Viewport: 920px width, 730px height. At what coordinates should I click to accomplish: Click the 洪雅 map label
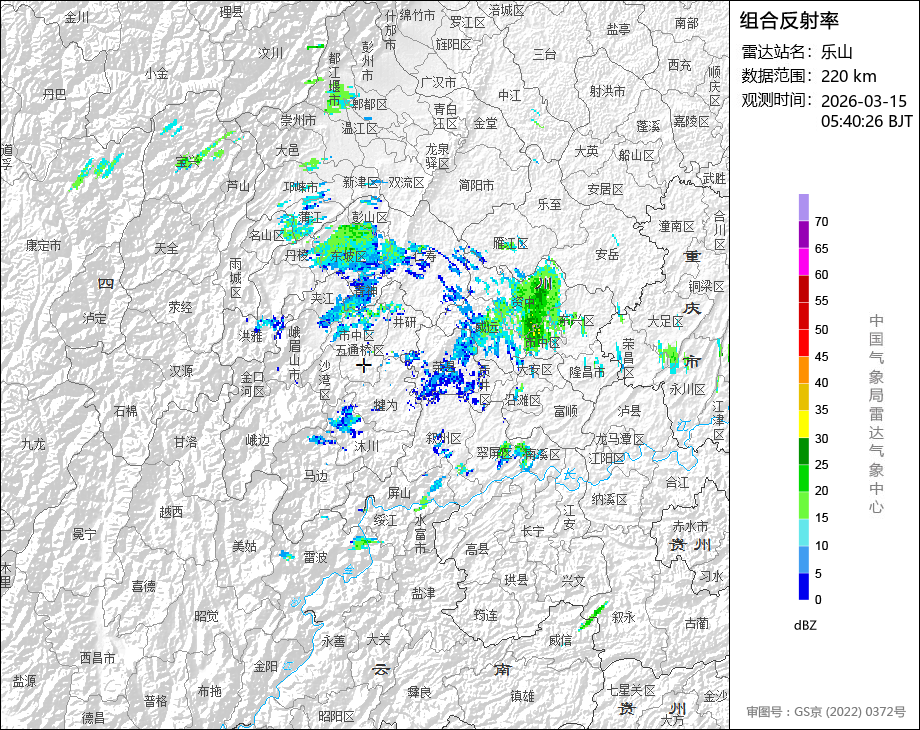coord(251,336)
